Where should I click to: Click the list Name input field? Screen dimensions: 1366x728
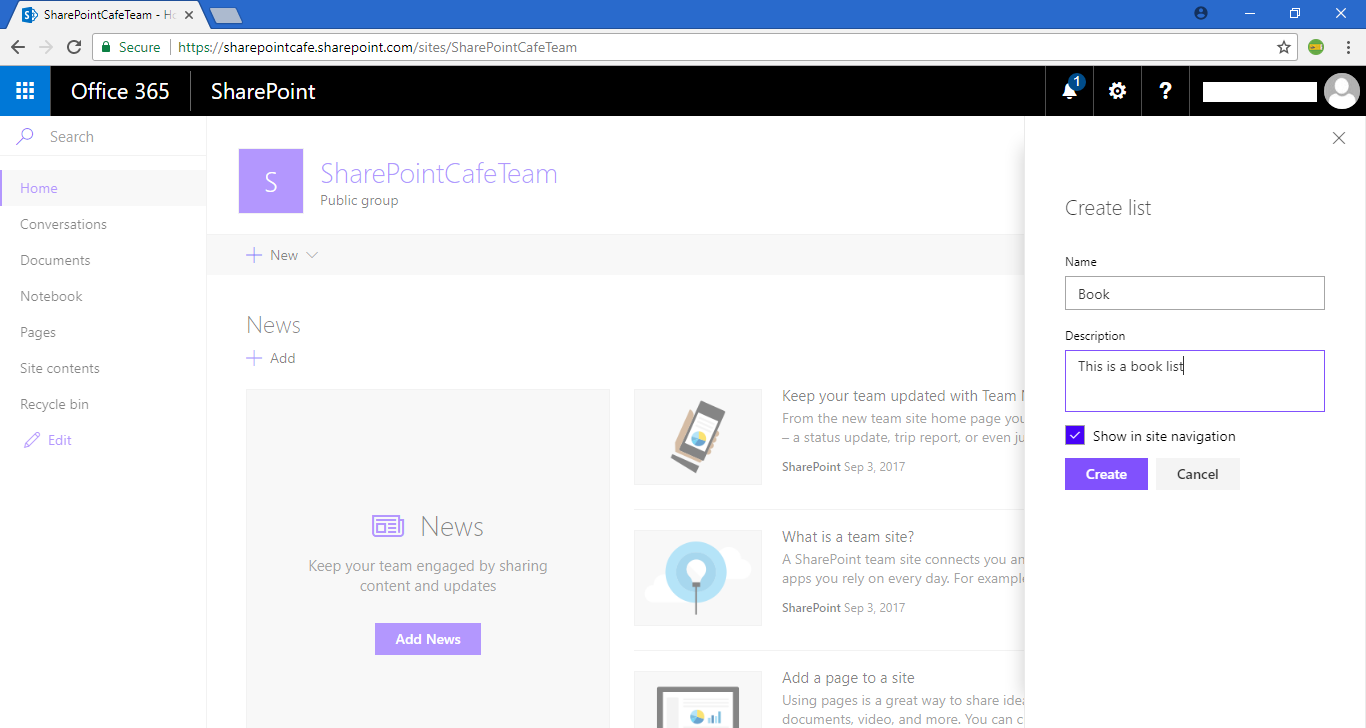click(x=1195, y=293)
